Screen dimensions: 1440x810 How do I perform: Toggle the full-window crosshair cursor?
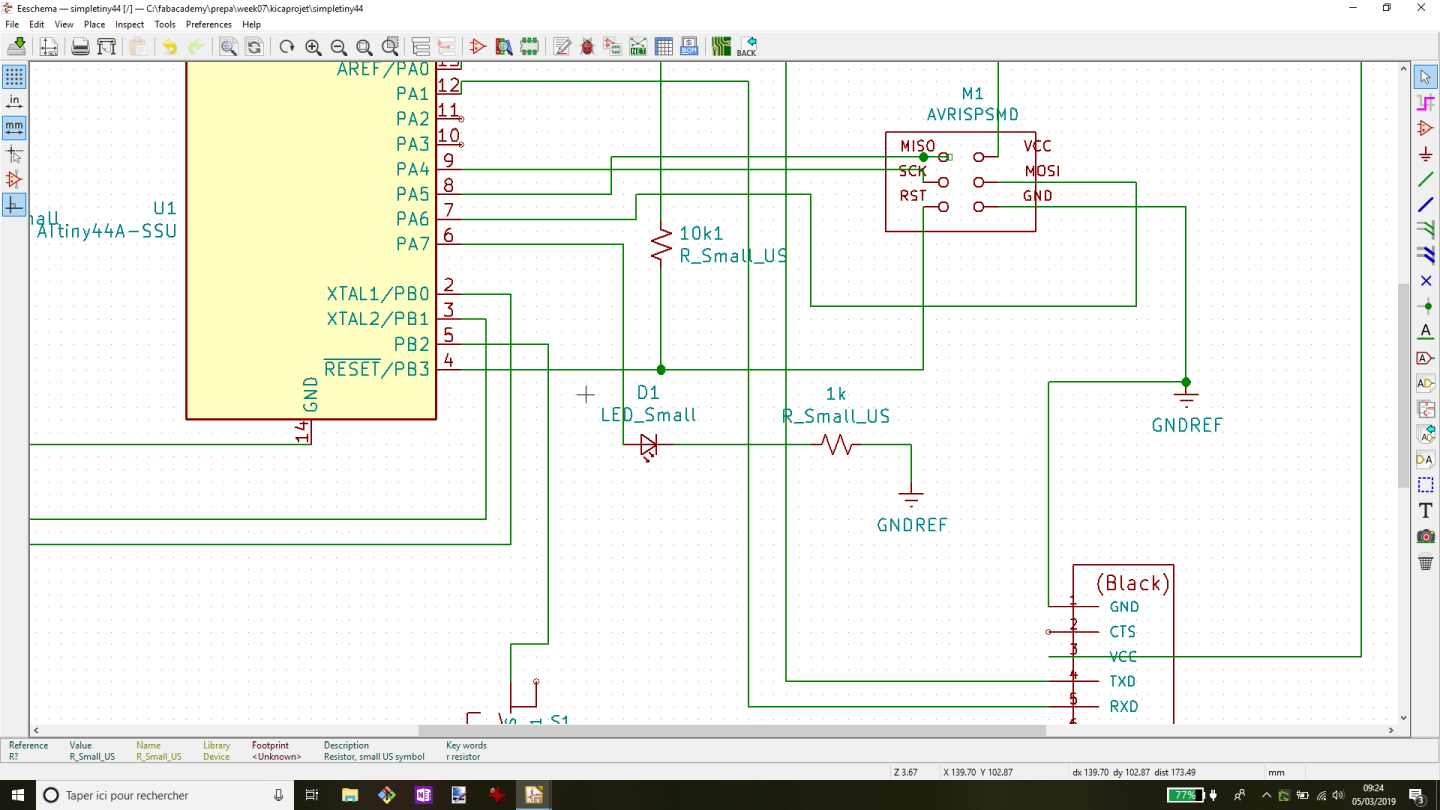tap(14, 154)
